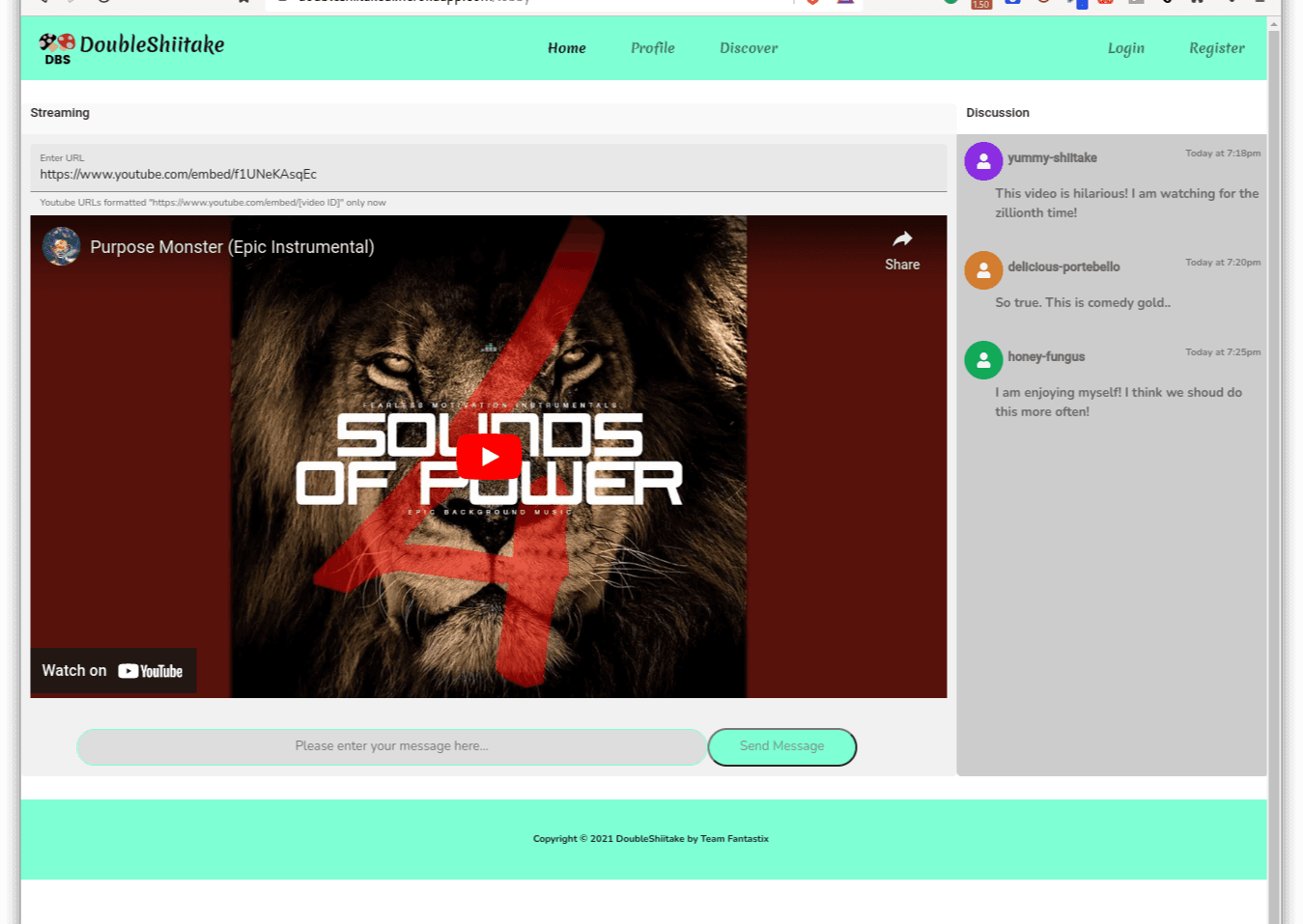The image size is (1303, 924).
Task: Go to the Profile page
Action: click(653, 48)
